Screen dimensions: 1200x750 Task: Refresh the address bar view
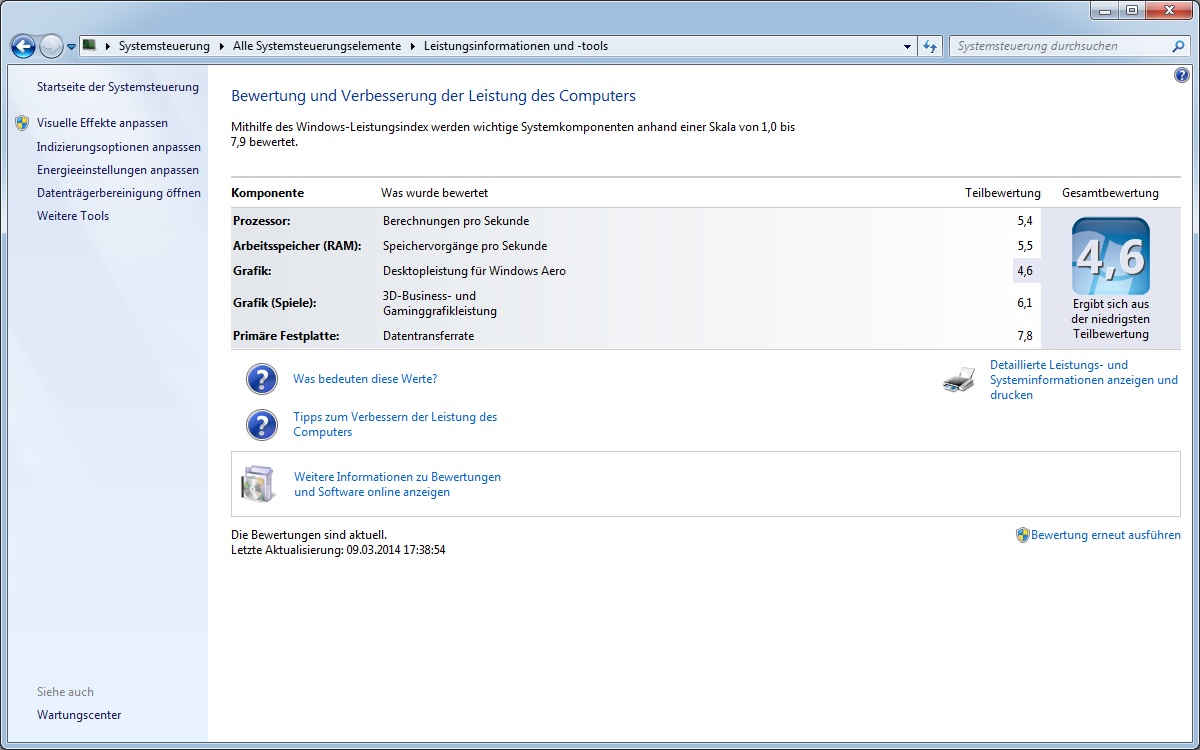coord(930,46)
